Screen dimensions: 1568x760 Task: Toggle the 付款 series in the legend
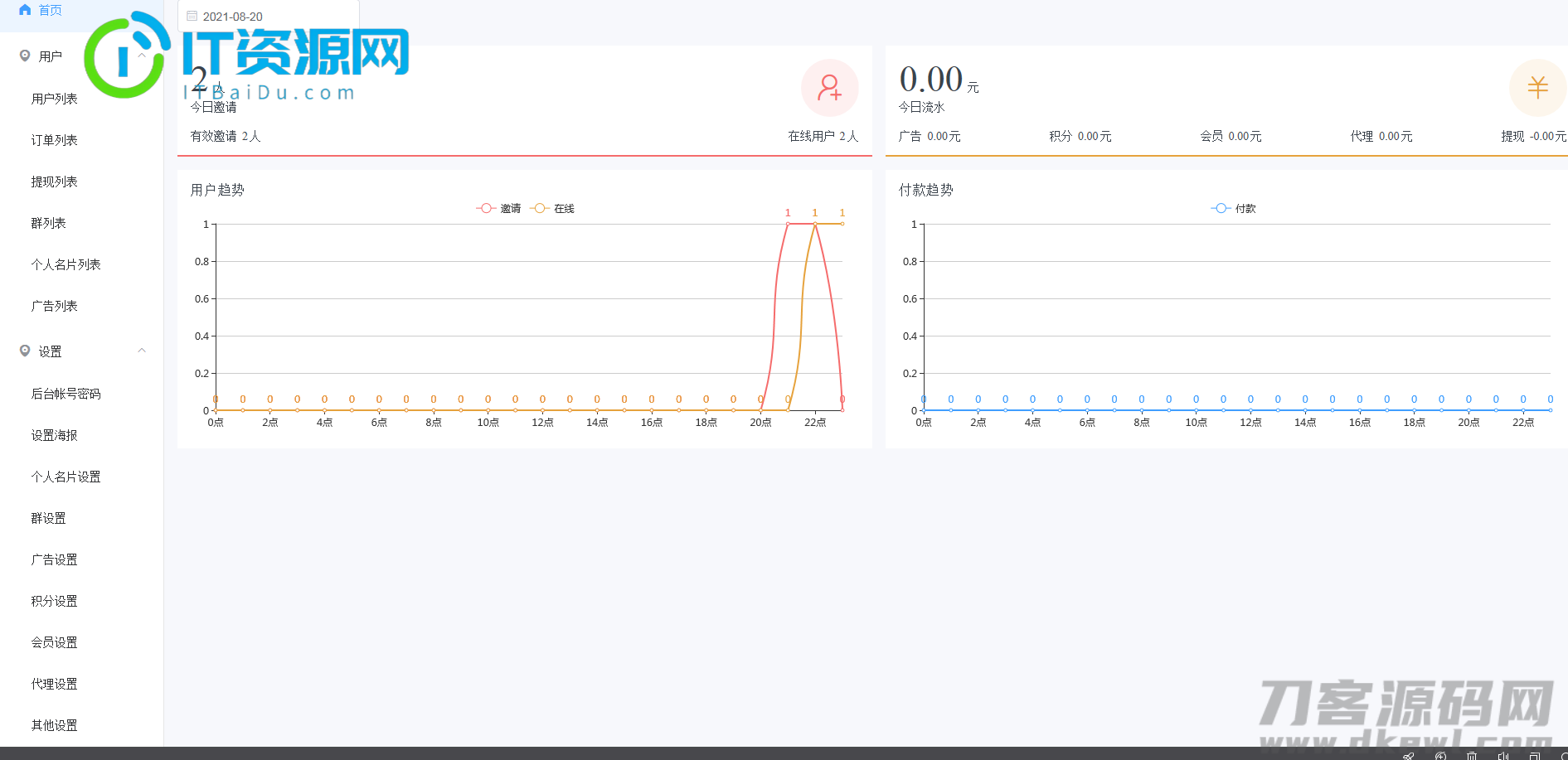coord(1233,208)
